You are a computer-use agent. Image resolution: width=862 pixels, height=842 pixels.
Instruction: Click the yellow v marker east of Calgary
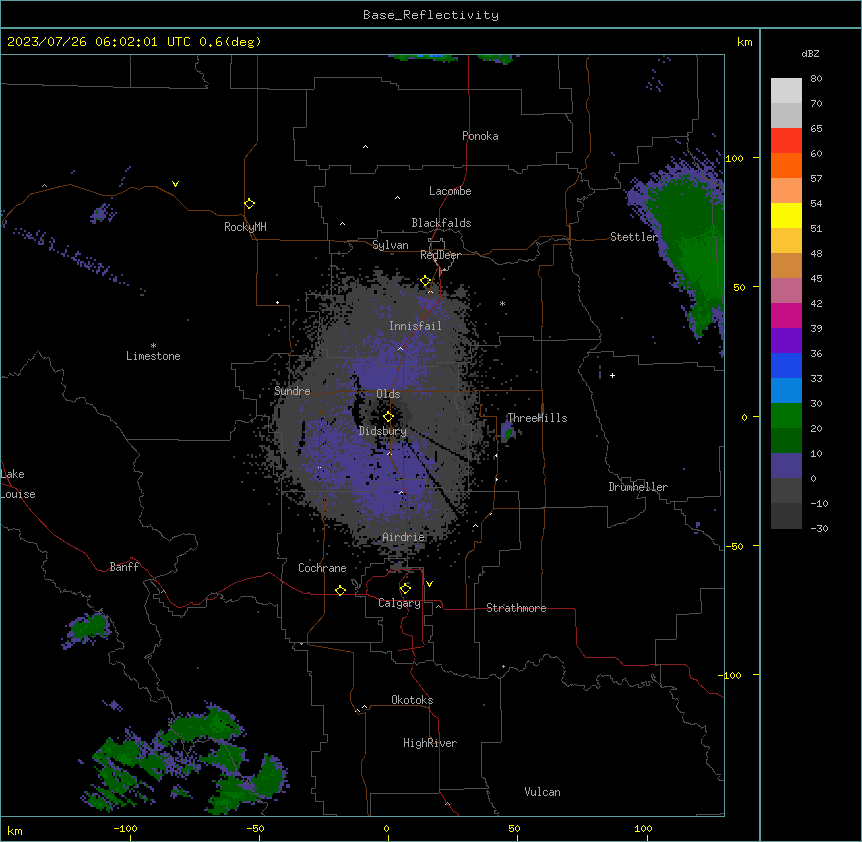click(429, 584)
